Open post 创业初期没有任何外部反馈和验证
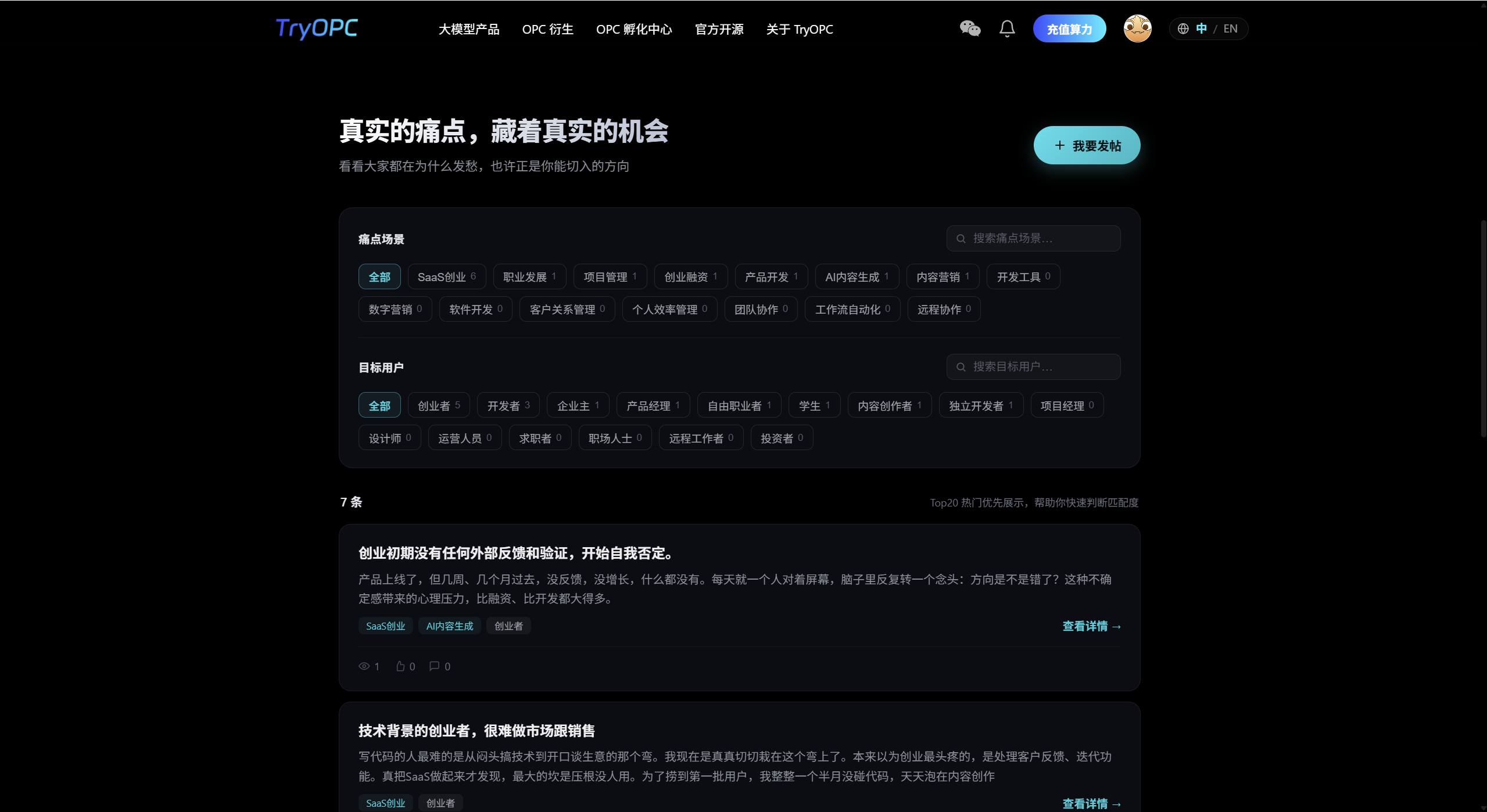Screen dimensions: 1487x812 coord(518,553)
